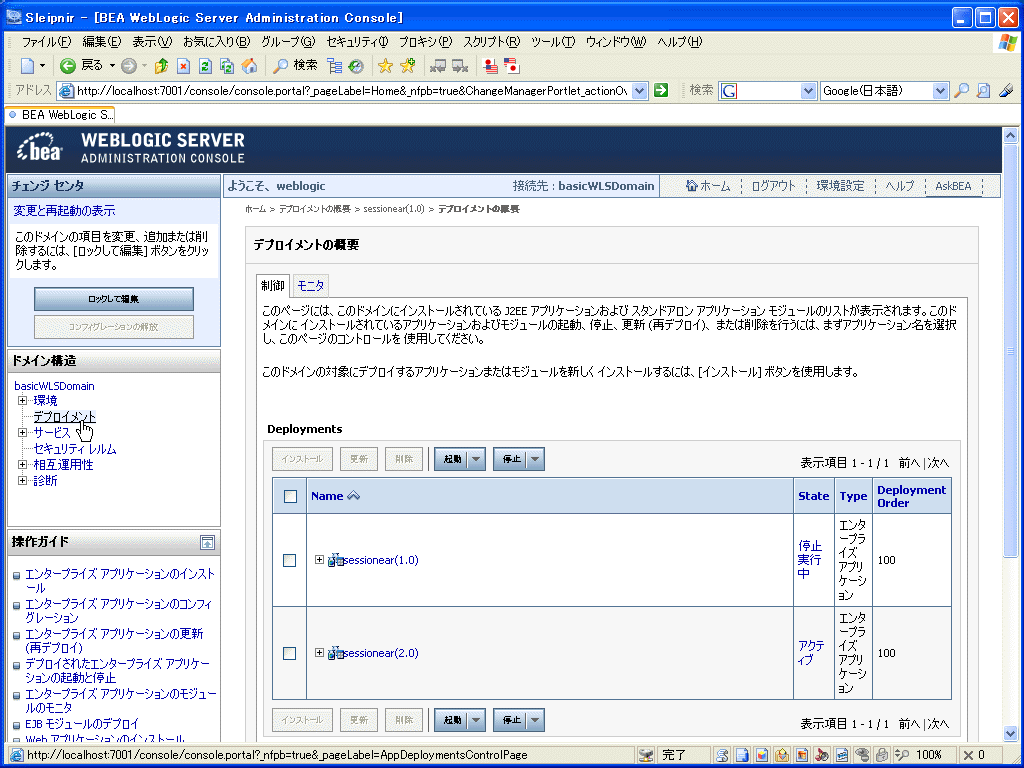This screenshot has height=768, width=1024.
Task: Select the 制御 tab
Action: pyautogui.click(x=273, y=285)
